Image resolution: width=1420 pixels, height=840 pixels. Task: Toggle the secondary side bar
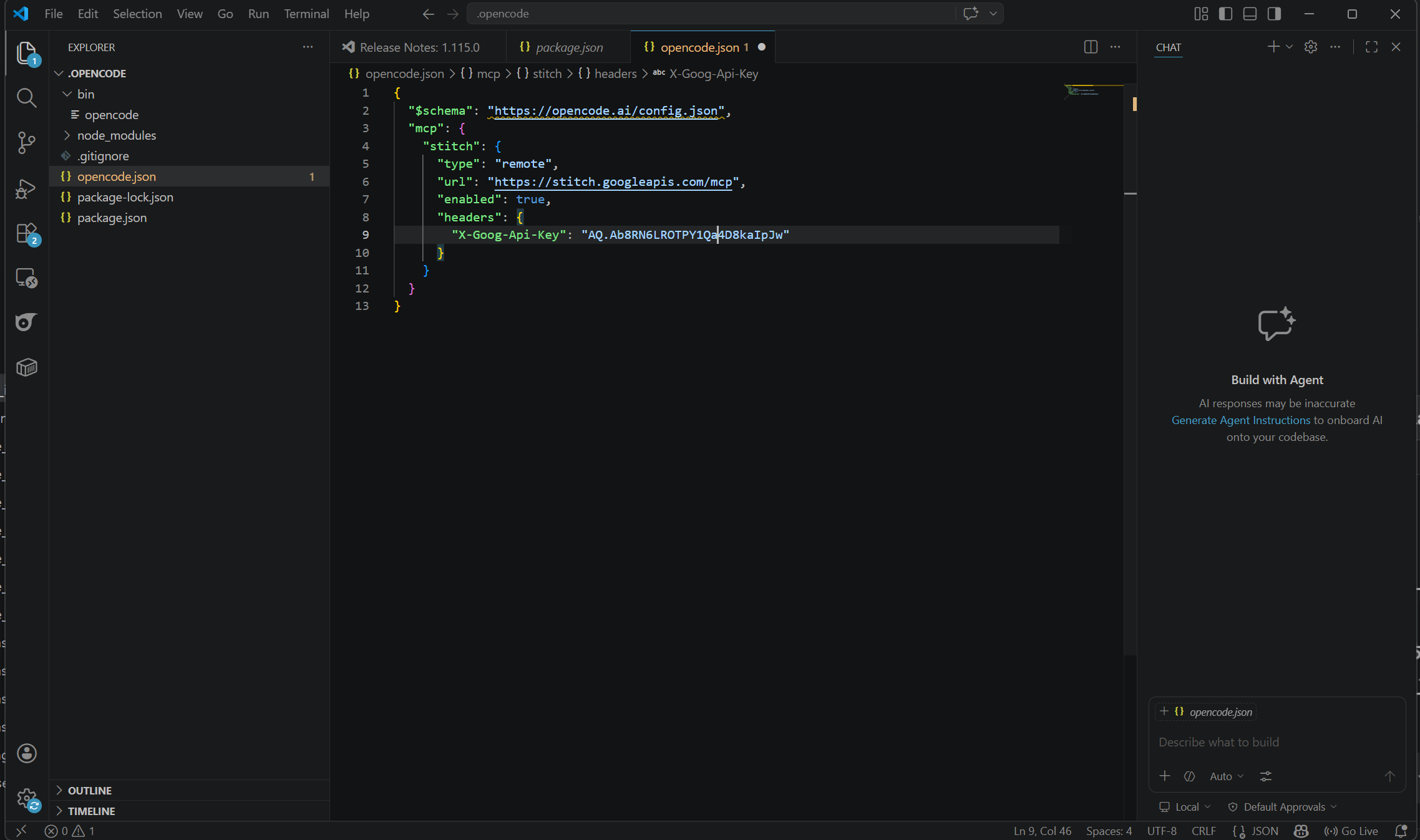(1274, 14)
